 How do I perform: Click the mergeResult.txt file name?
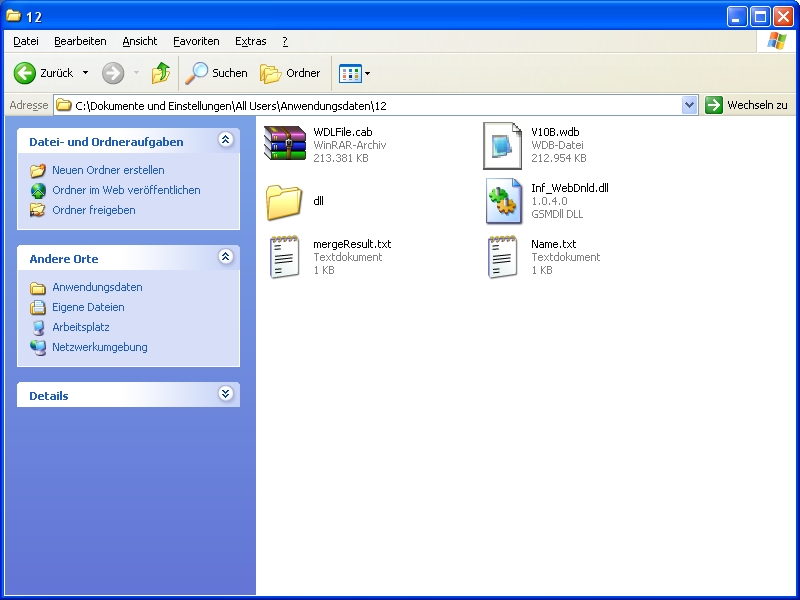[352, 244]
